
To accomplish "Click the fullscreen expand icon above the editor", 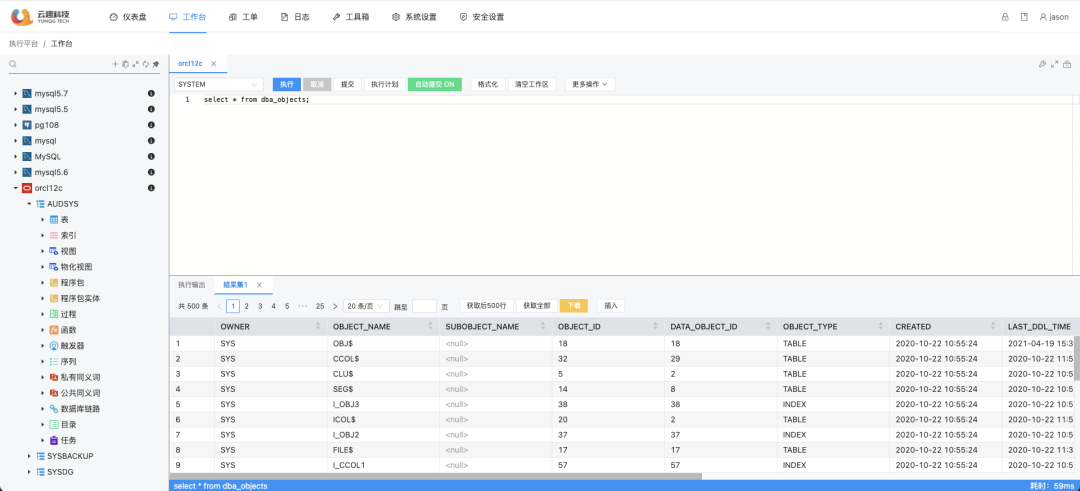I will pos(1055,64).
